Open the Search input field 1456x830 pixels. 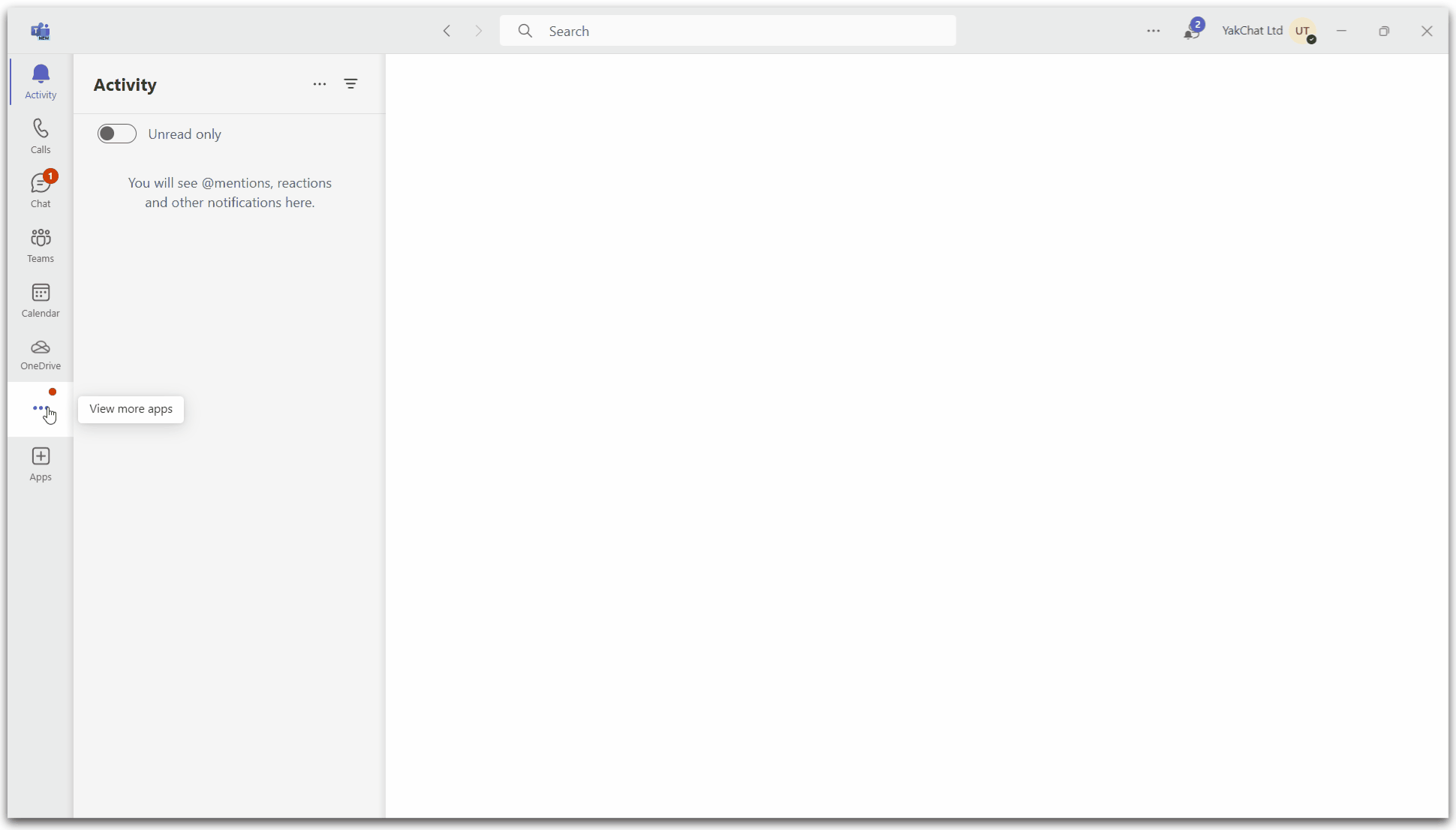[x=728, y=31]
